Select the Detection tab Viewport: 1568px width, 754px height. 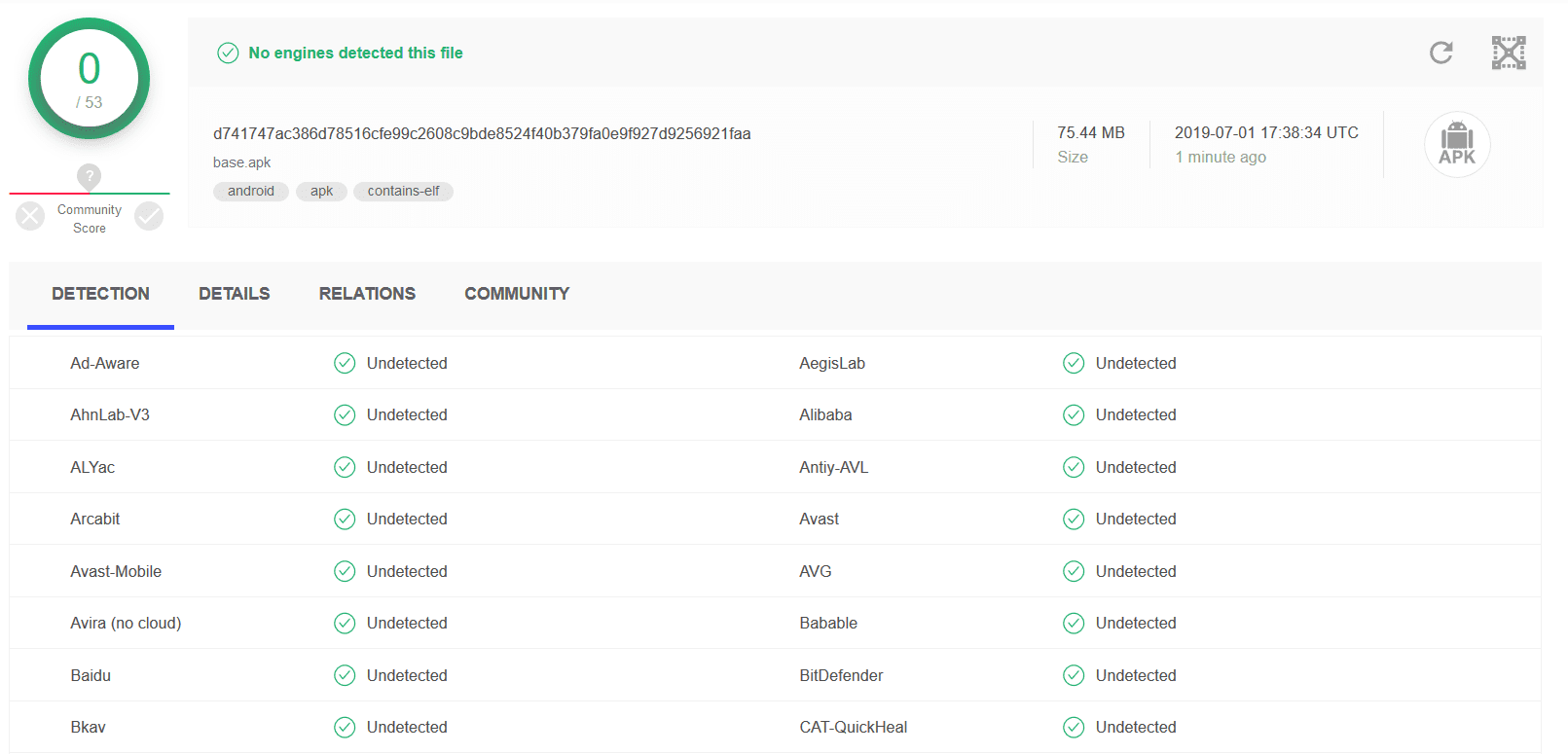tap(100, 294)
